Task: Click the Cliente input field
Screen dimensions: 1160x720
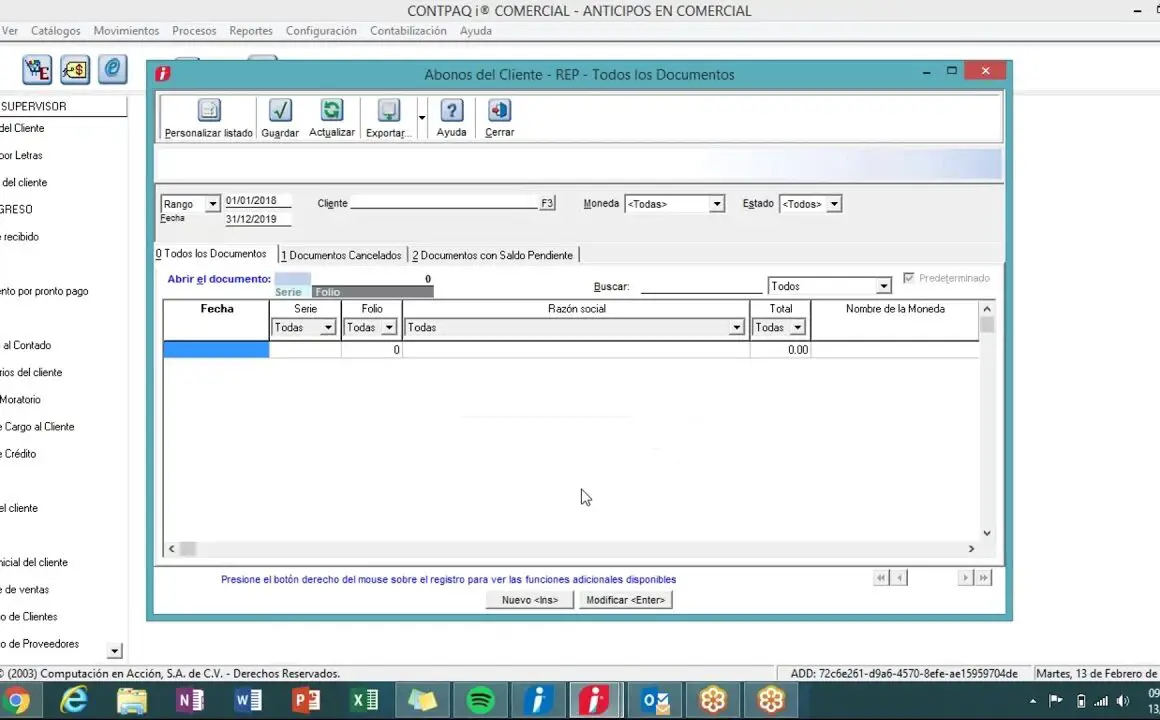Action: pyautogui.click(x=444, y=203)
